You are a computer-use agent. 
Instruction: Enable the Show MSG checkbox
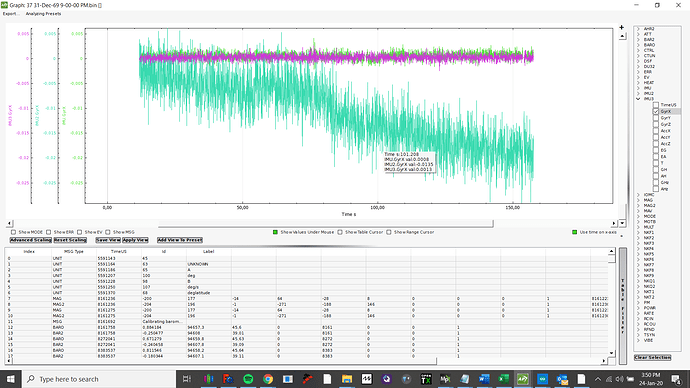pyautogui.click(x=108, y=232)
